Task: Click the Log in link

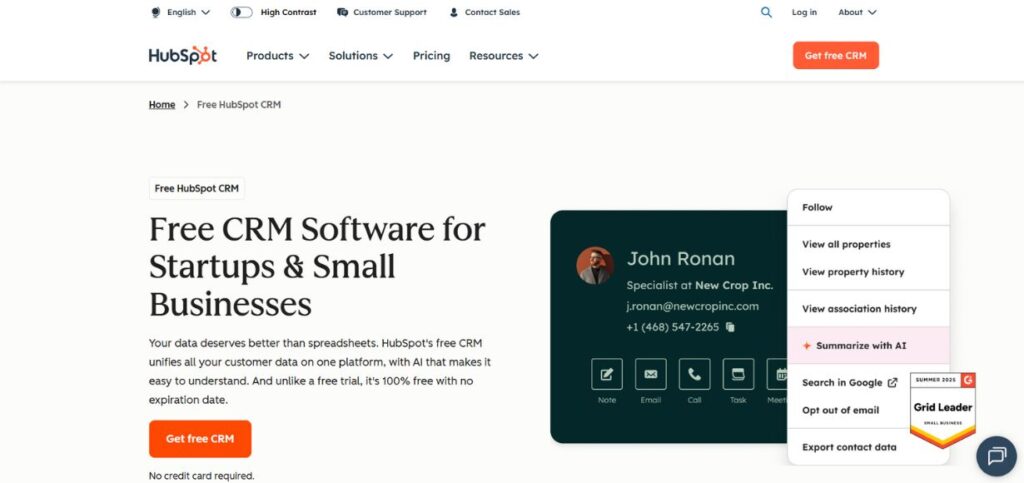Action: coord(804,12)
